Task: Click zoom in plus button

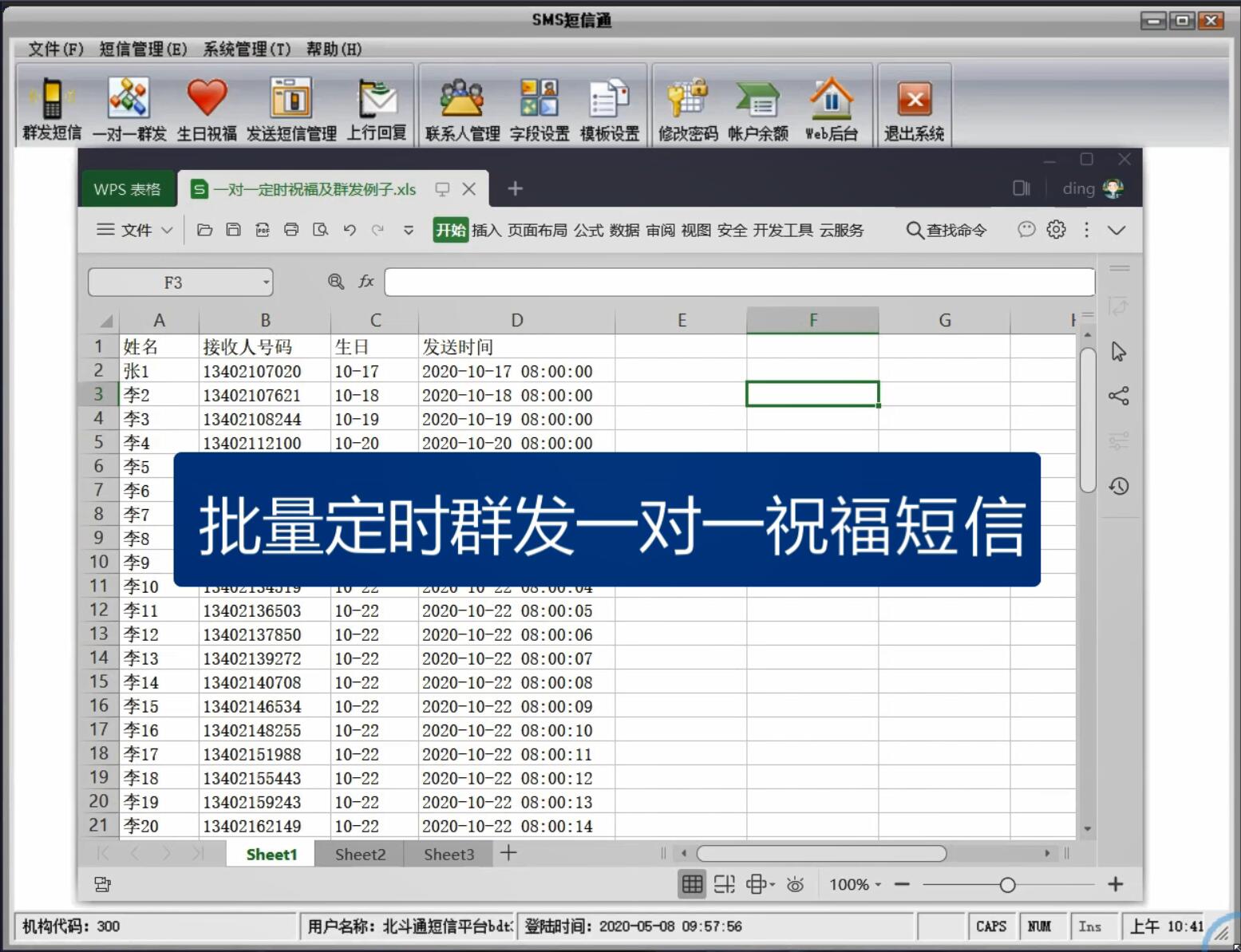Action: pyautogui.click(x=1116, y=884)
